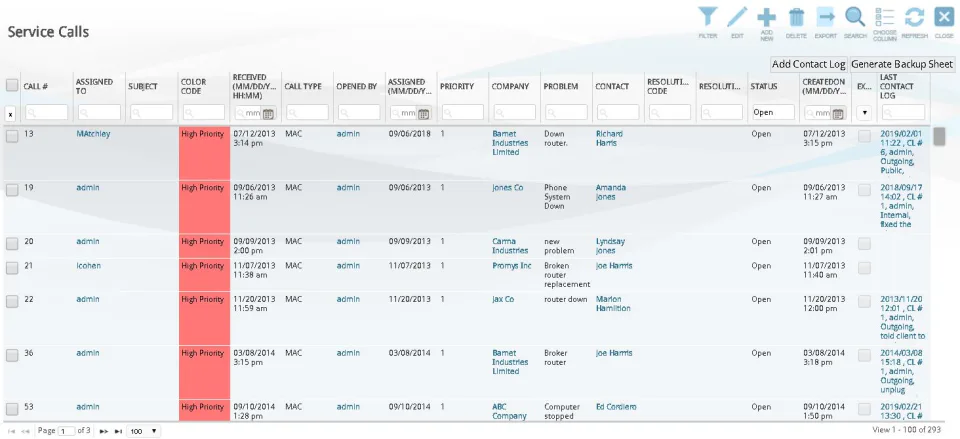Click the Delete trash icon
This screenshot has width=960, height=439.
796,23
